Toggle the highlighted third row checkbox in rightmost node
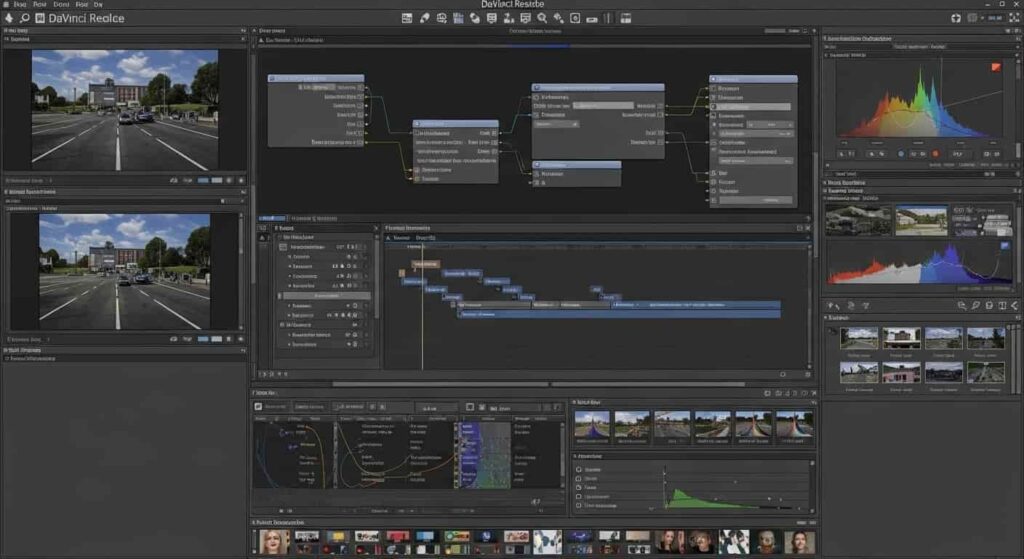 (713, 106)
